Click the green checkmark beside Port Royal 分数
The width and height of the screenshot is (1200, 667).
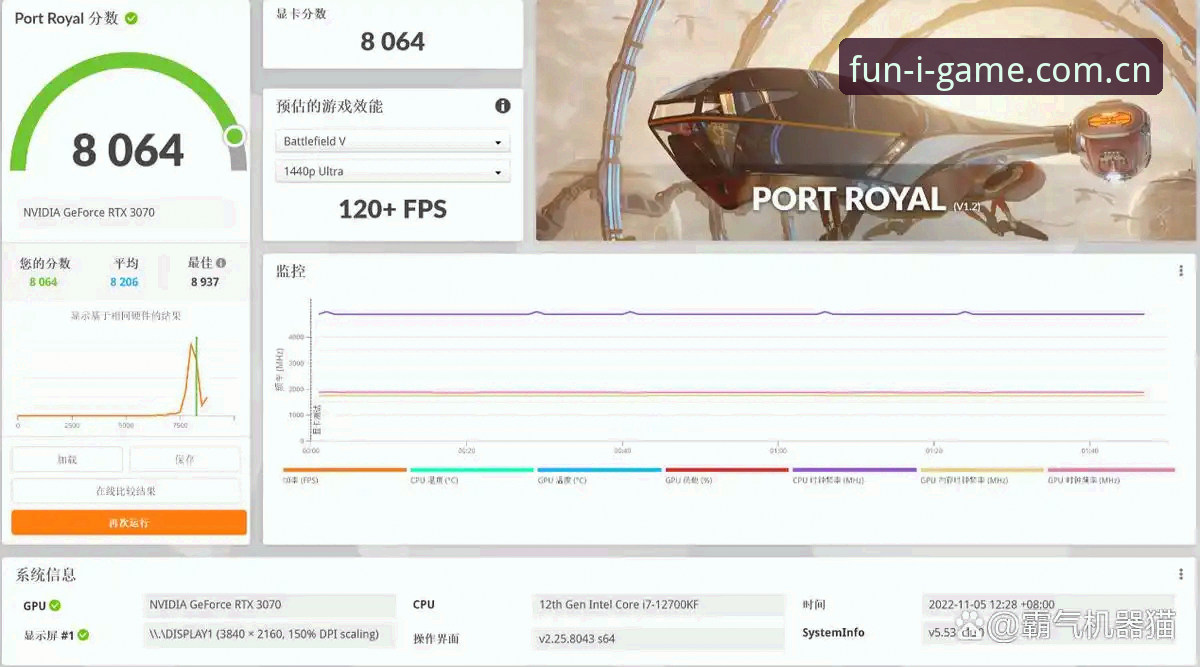coord(132,18)
